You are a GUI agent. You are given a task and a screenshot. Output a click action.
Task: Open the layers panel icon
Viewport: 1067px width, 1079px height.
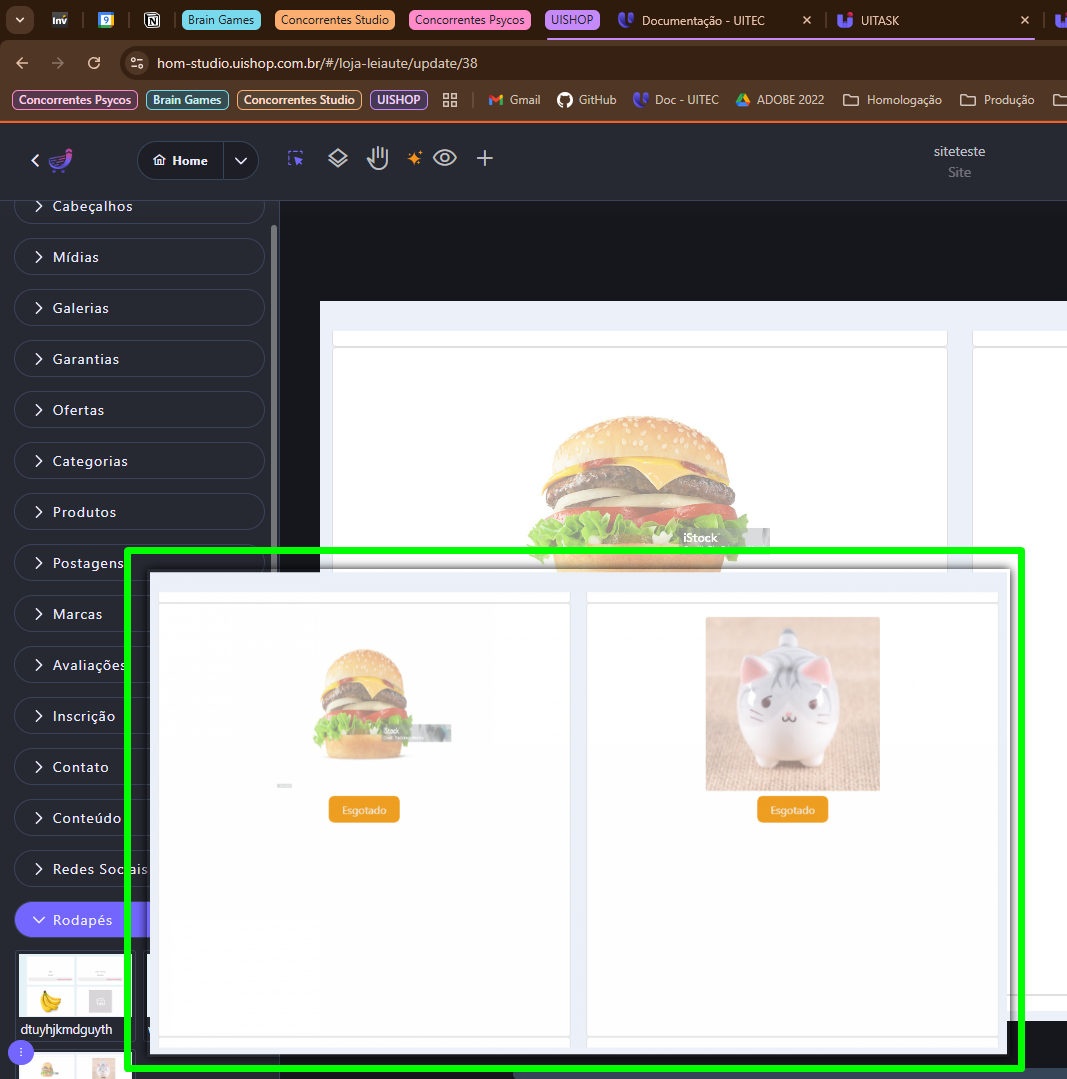coord(338,158)
